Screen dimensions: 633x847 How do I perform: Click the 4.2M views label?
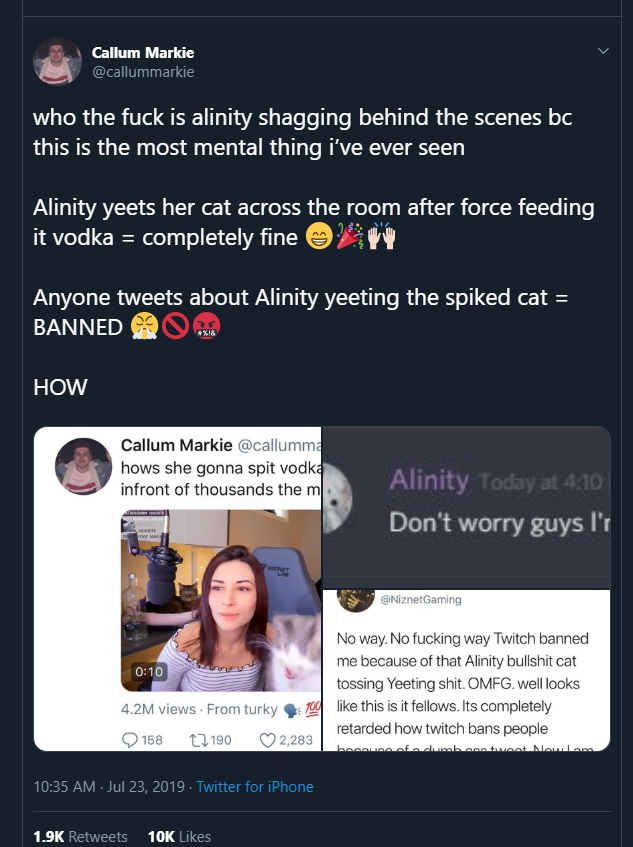(158, 709)
